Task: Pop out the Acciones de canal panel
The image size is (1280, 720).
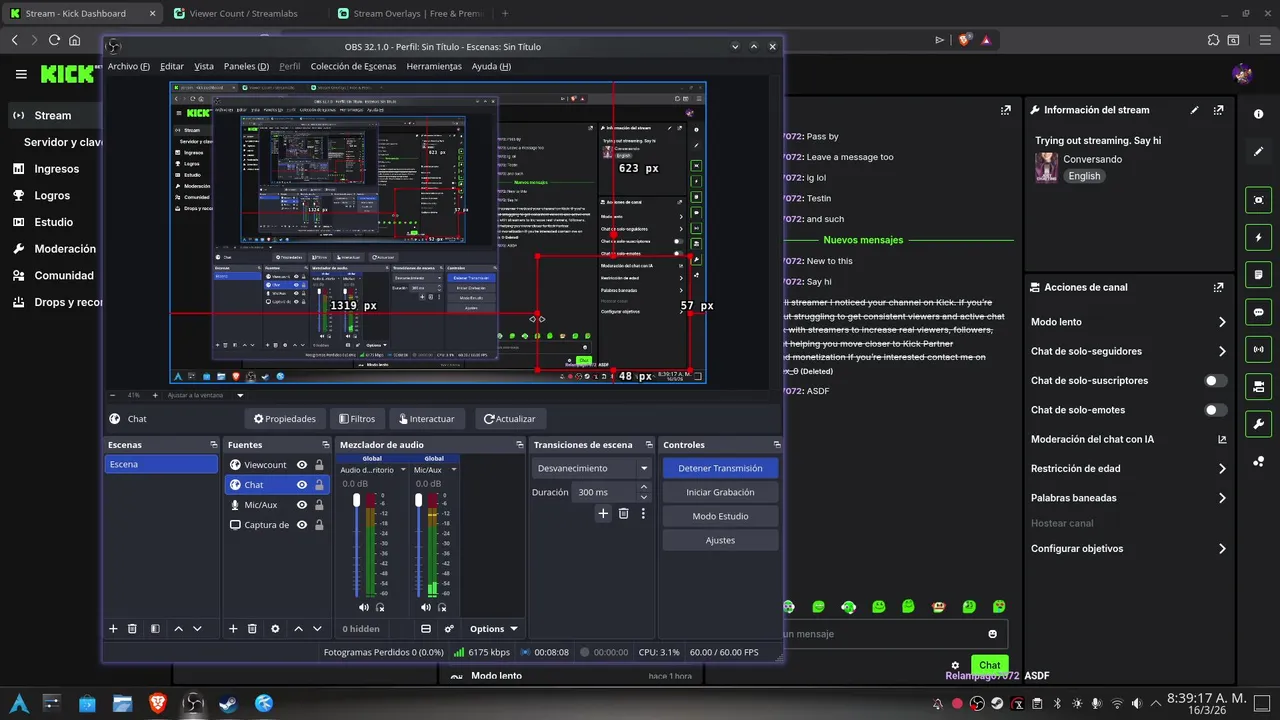Action: [x=1218, y=287]
